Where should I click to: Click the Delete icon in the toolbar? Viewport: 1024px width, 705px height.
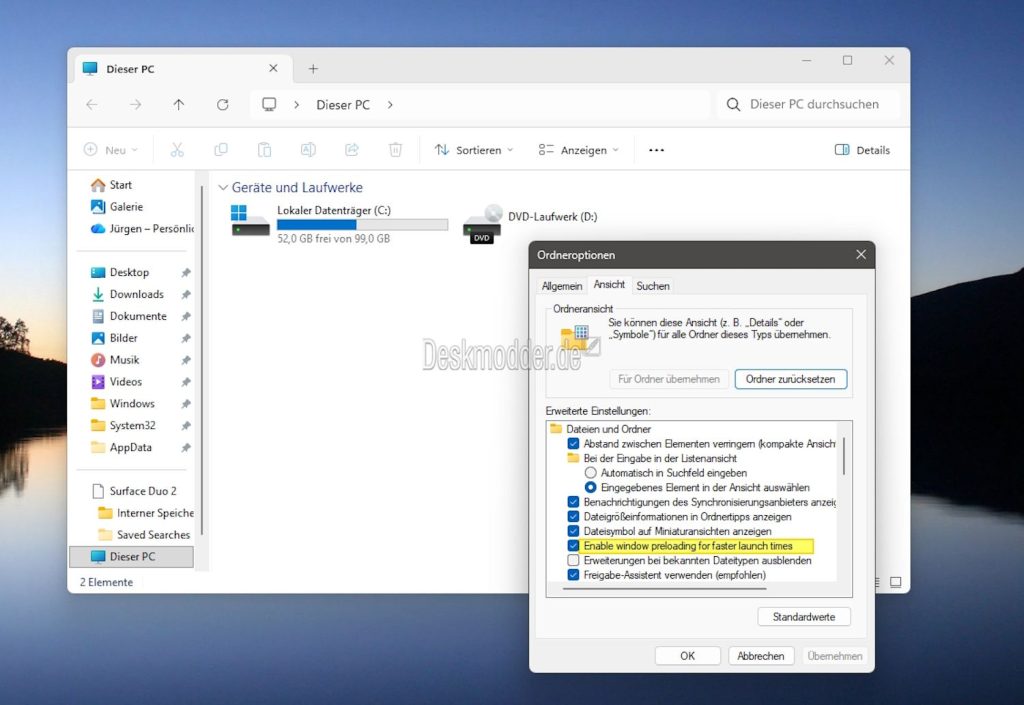[395, 149]
